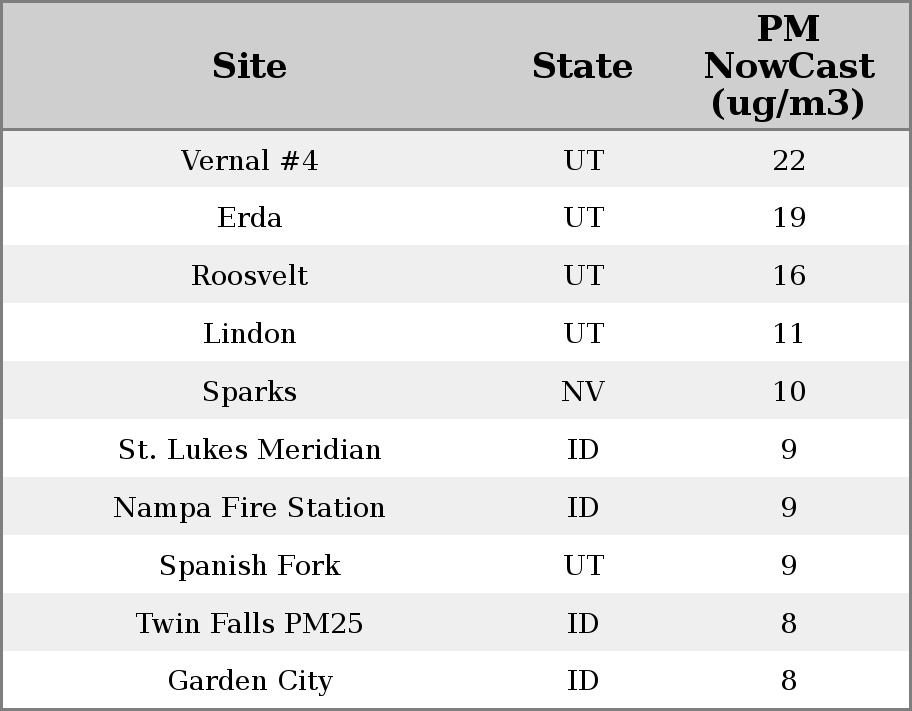Click the NV state cell
This screenshot has height=711, width=912.
(x=582, y=392)
